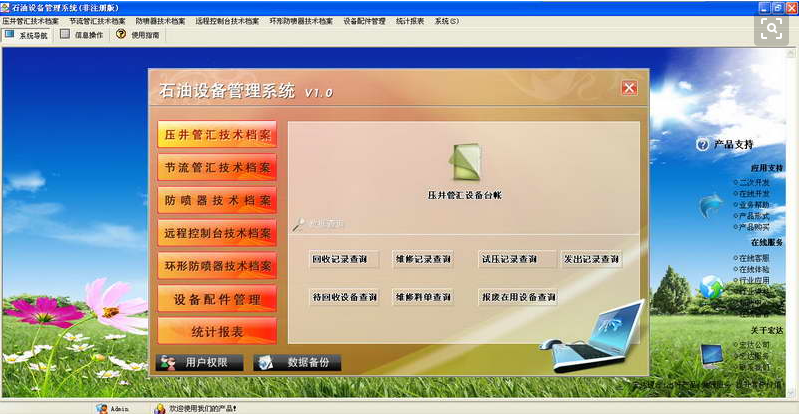The image size is (800, 414).
Task: Open the 在线客服 link
Action: pos(754,258)
